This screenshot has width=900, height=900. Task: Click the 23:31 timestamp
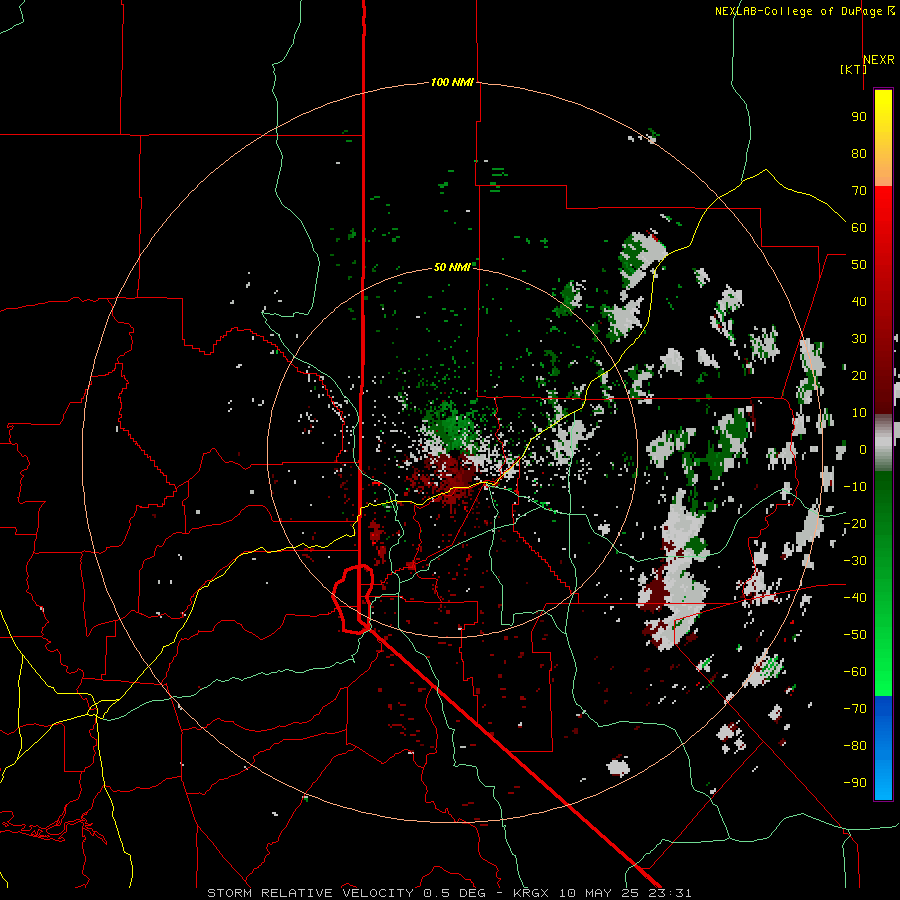click(670, 893)
